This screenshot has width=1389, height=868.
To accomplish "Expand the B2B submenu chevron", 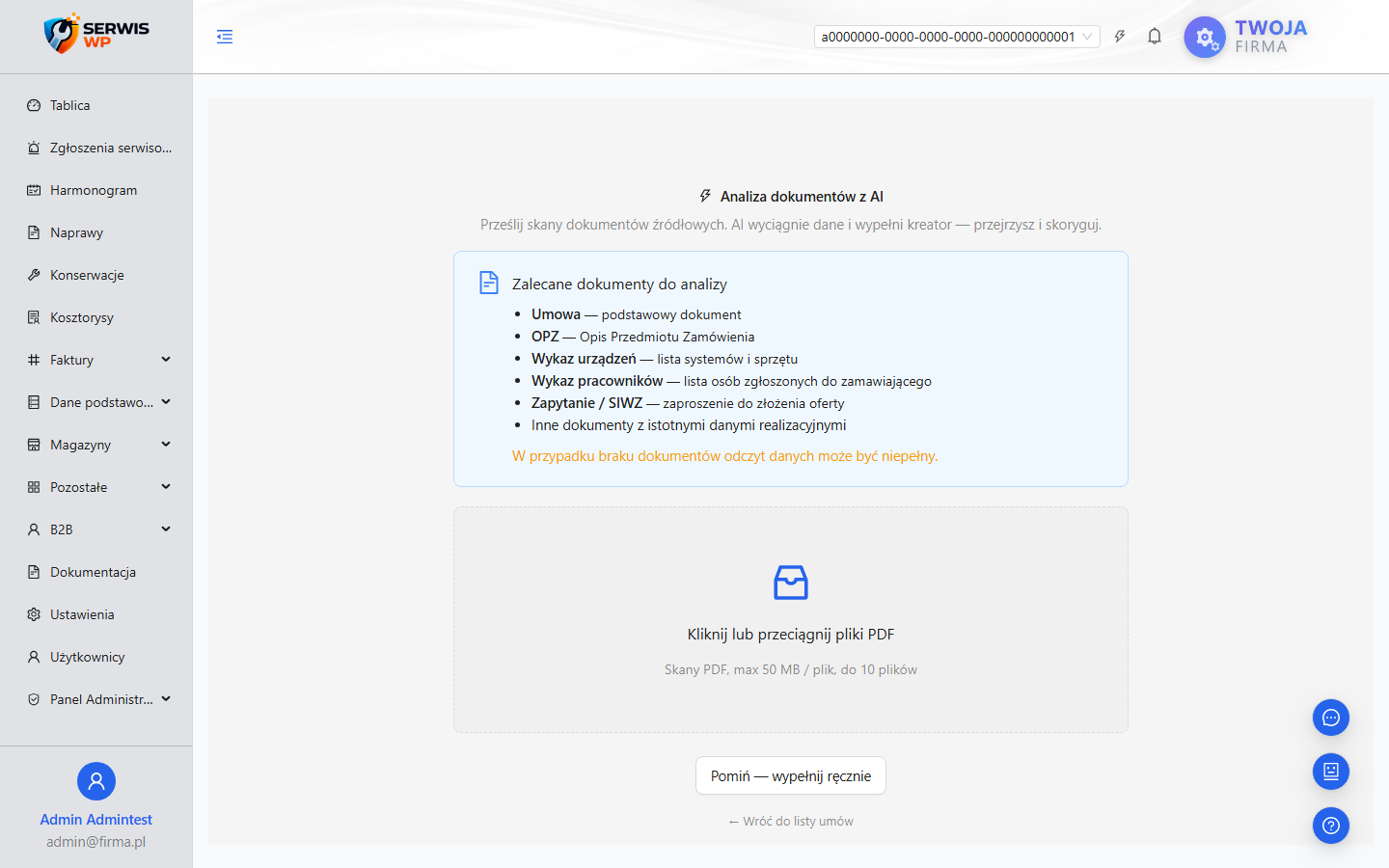I will [x=166, y=529].
